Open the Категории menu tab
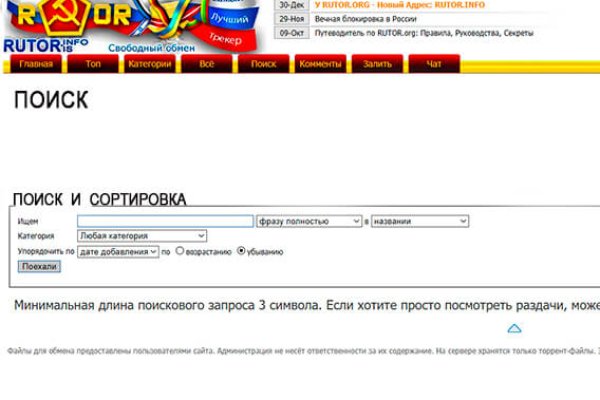Viewport: 600px width, 400px height. click(x=149, y=65)
